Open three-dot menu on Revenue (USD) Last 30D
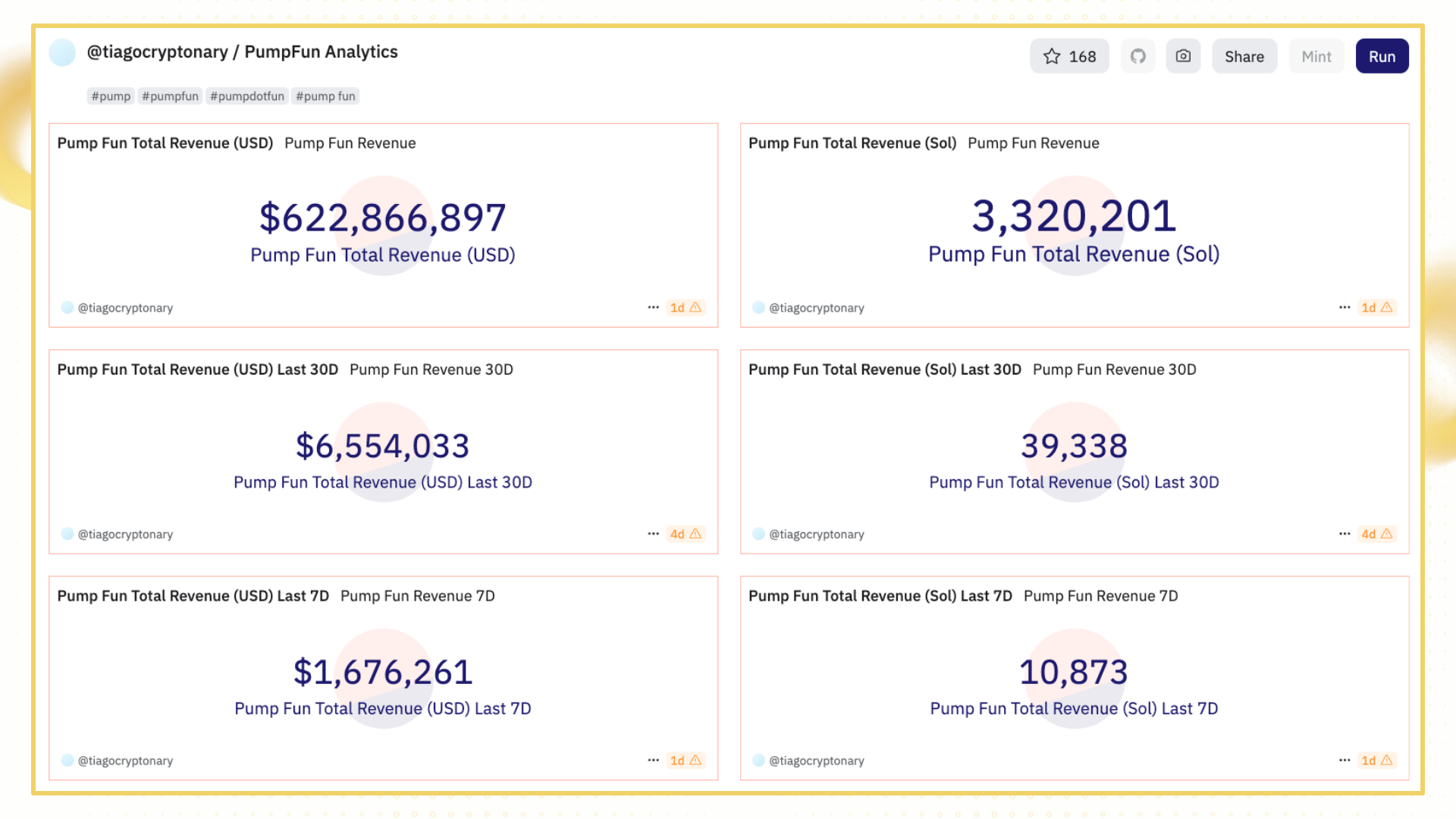 653,534
